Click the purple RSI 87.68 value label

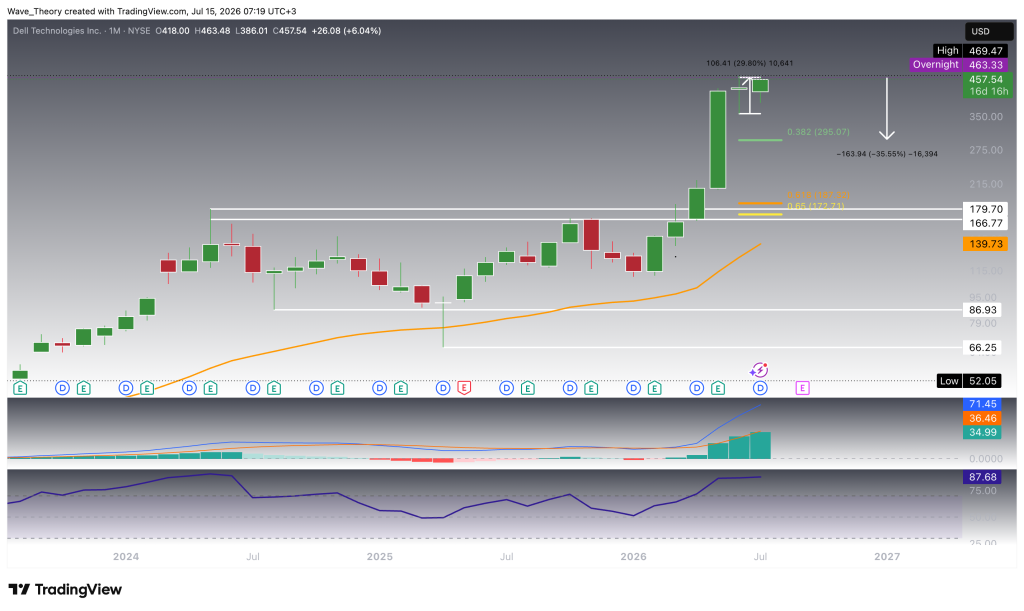pyautogui.click(x=982, y=477)
